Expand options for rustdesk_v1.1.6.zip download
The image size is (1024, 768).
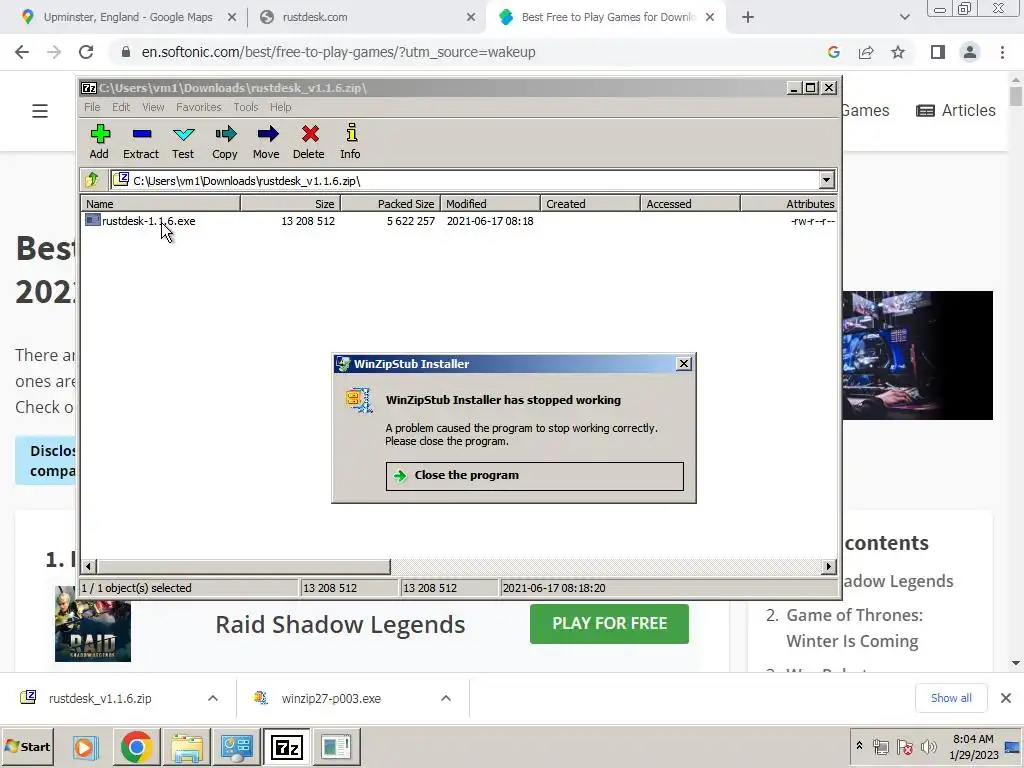213,698
